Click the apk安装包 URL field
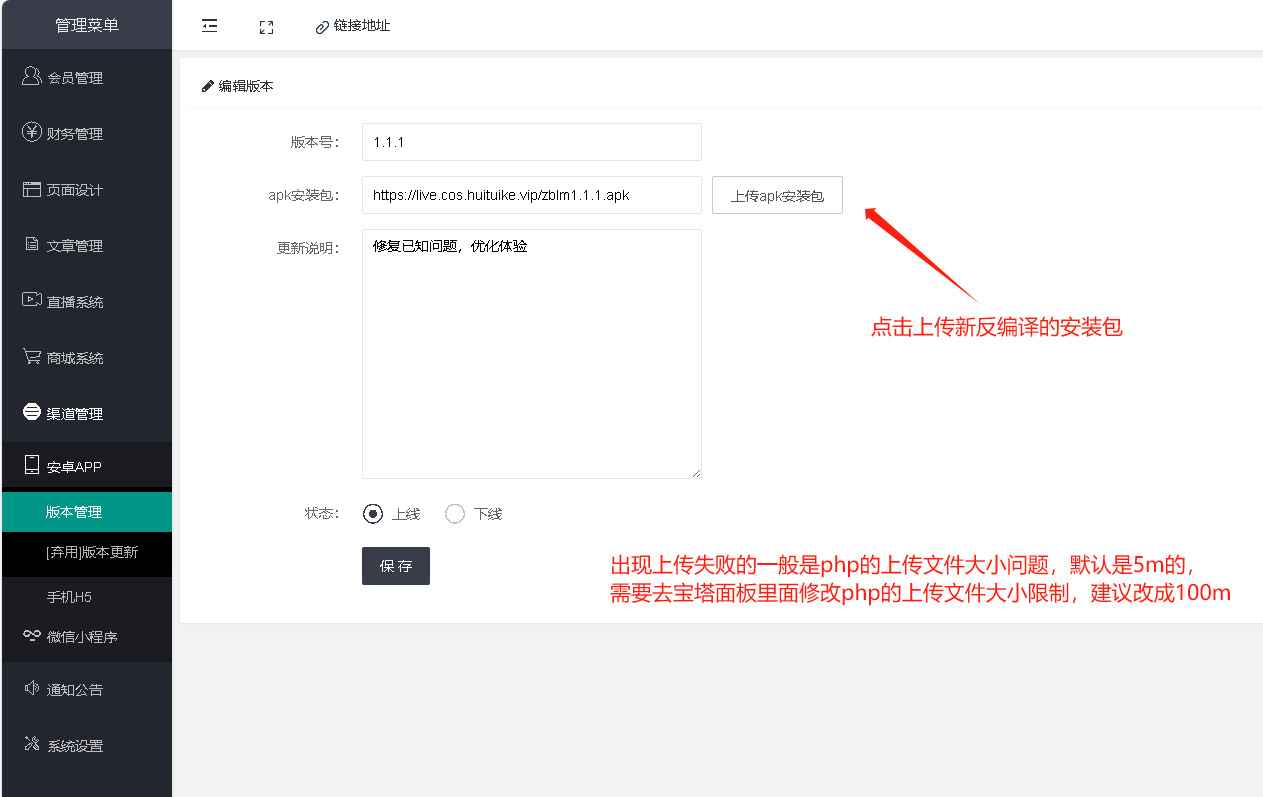 (532, 195)
